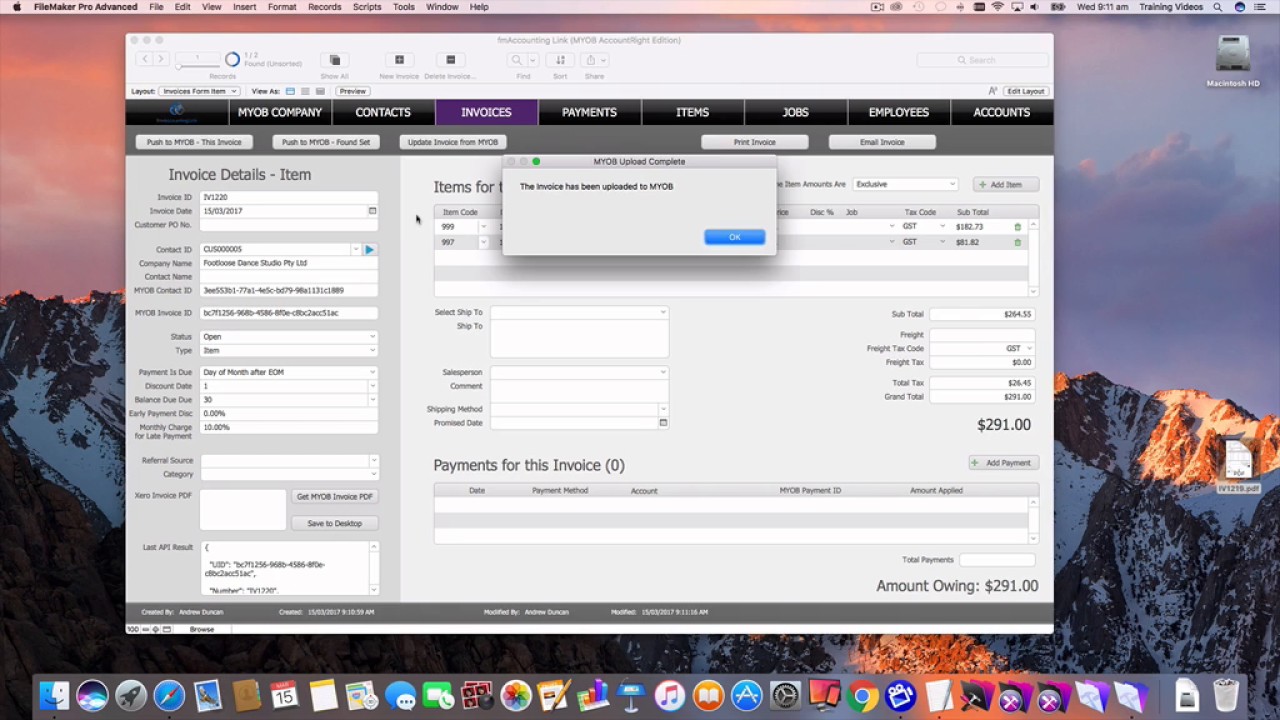Click the New Invoice toolbar icon
Viewport: 1280px width, 720px height.
click(x=399, y=60)
